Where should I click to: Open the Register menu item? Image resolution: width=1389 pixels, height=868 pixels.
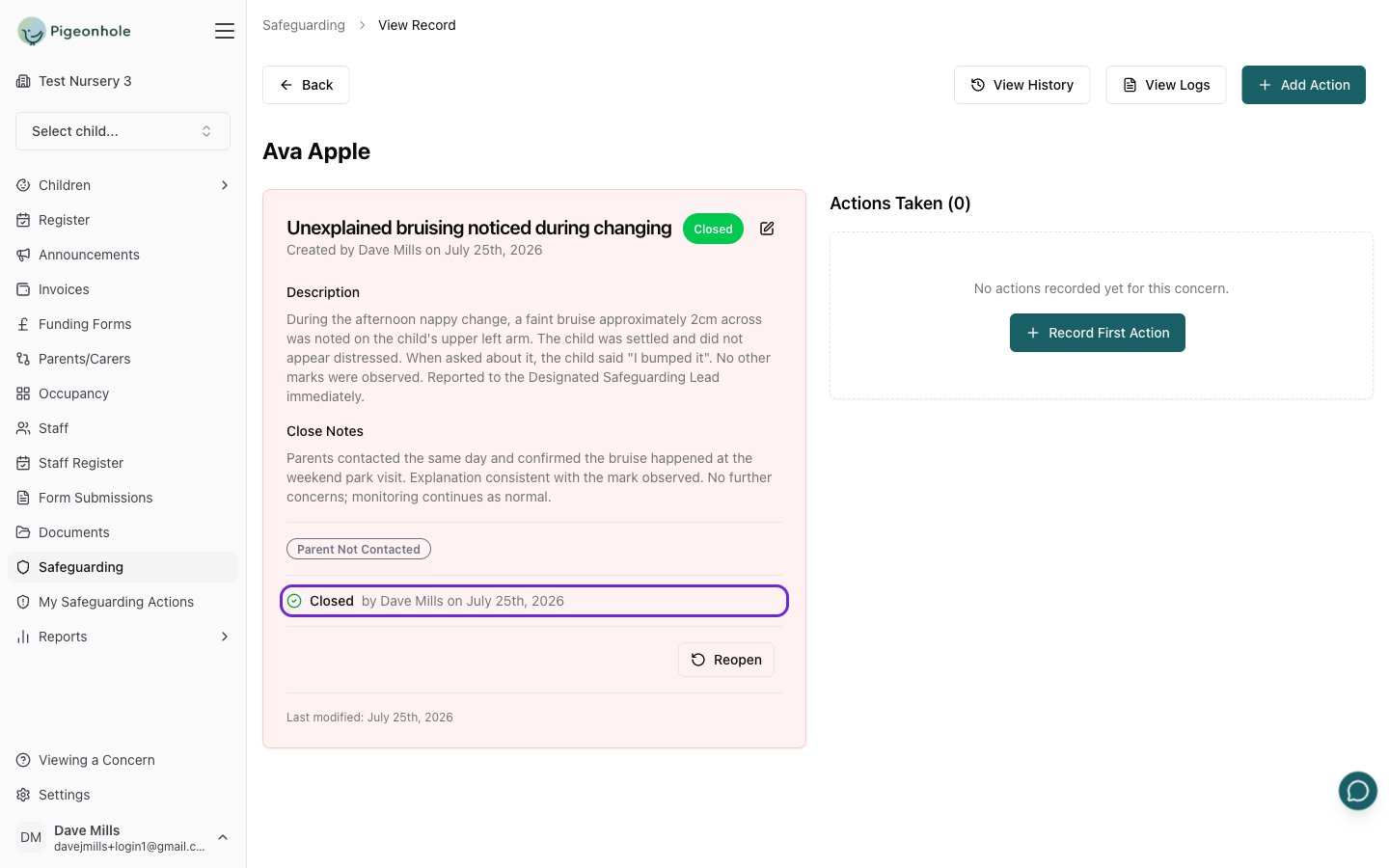(123, 220)
